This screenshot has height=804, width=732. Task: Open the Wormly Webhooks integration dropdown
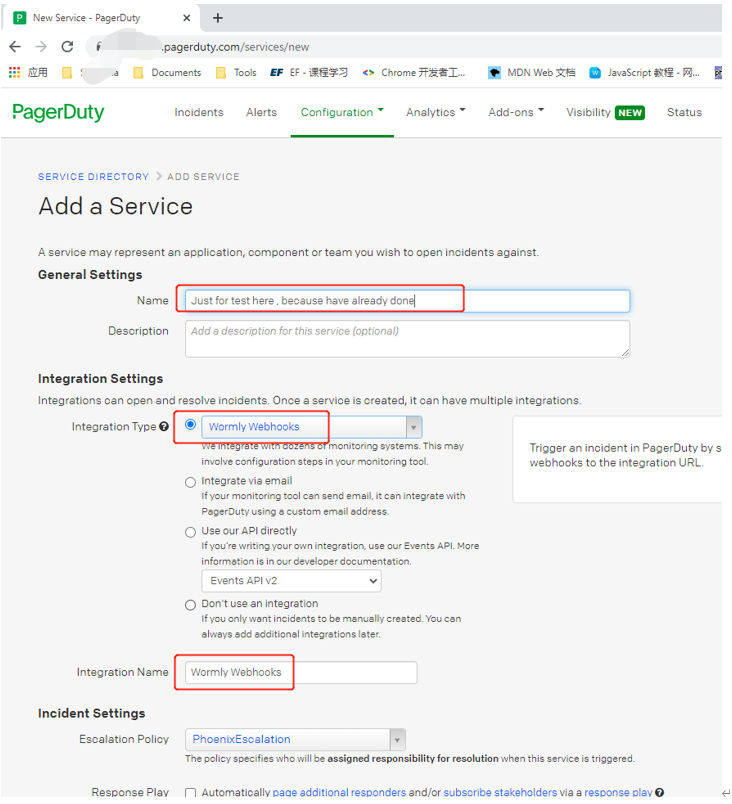click(x=413, y=427)
